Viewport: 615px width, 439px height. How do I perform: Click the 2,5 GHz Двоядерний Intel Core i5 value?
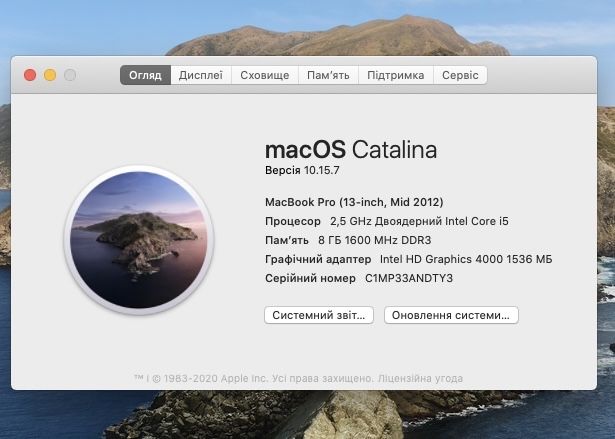tap(419, 221)
